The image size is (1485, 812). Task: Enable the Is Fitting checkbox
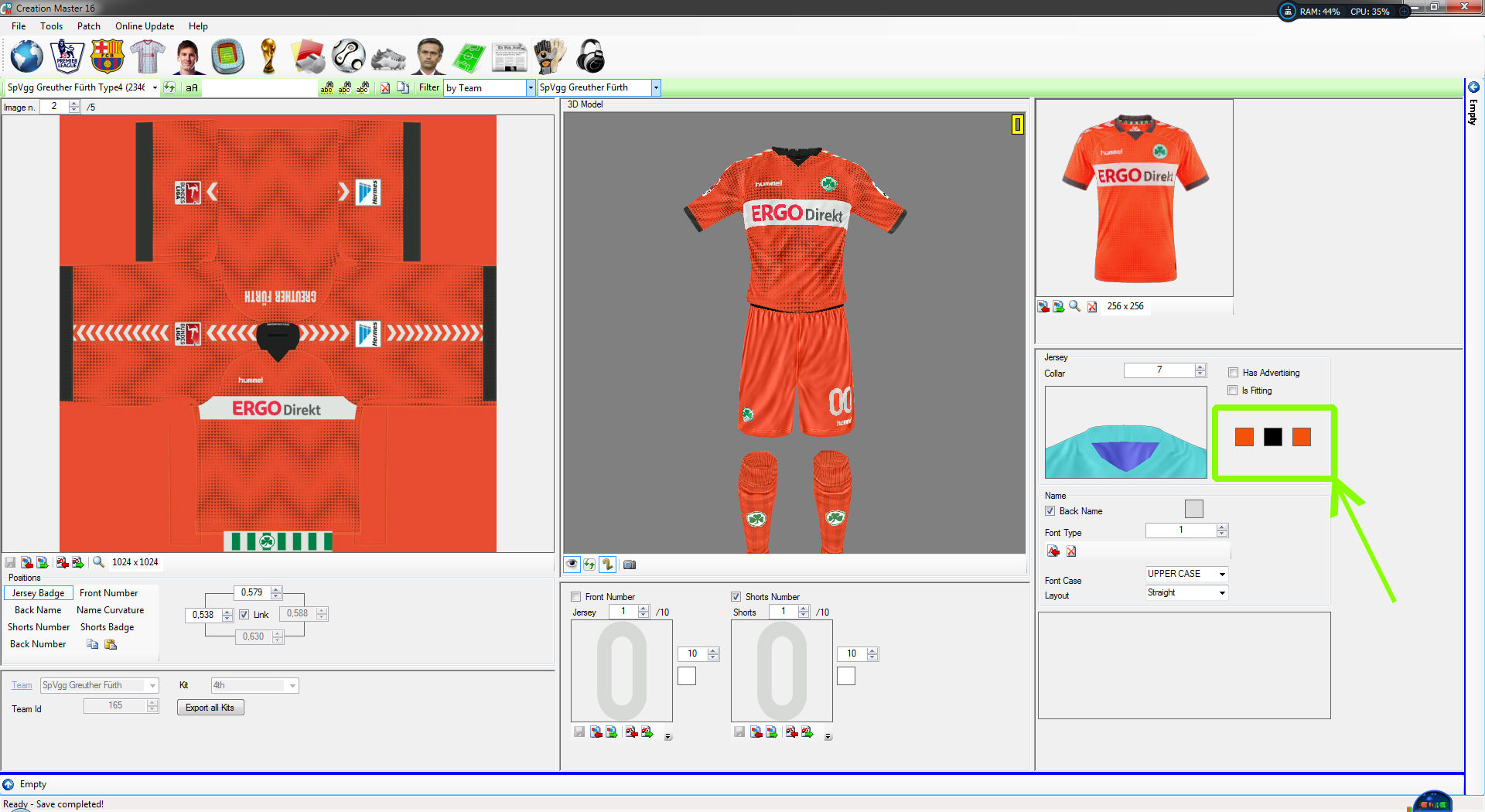point(1234,391)
